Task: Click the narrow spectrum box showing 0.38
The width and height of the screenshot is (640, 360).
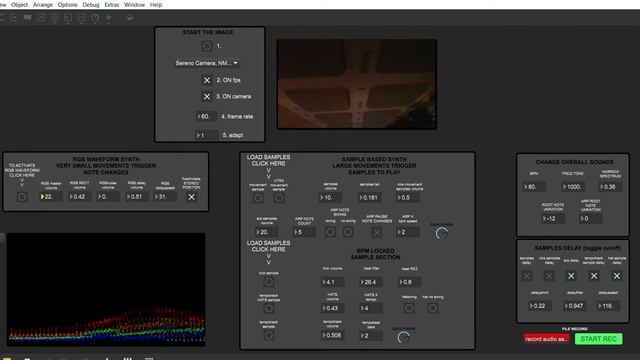Action: 610,187
